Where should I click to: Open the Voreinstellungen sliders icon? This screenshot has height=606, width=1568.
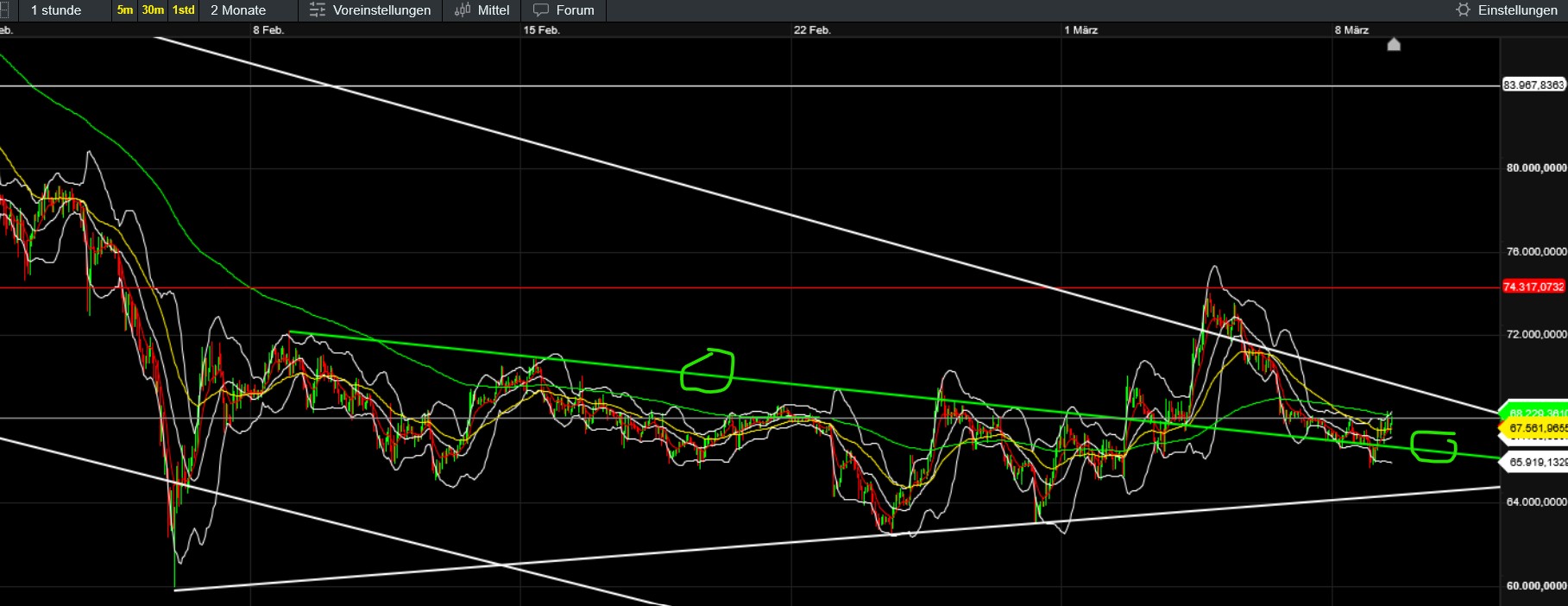click(318, 10)
